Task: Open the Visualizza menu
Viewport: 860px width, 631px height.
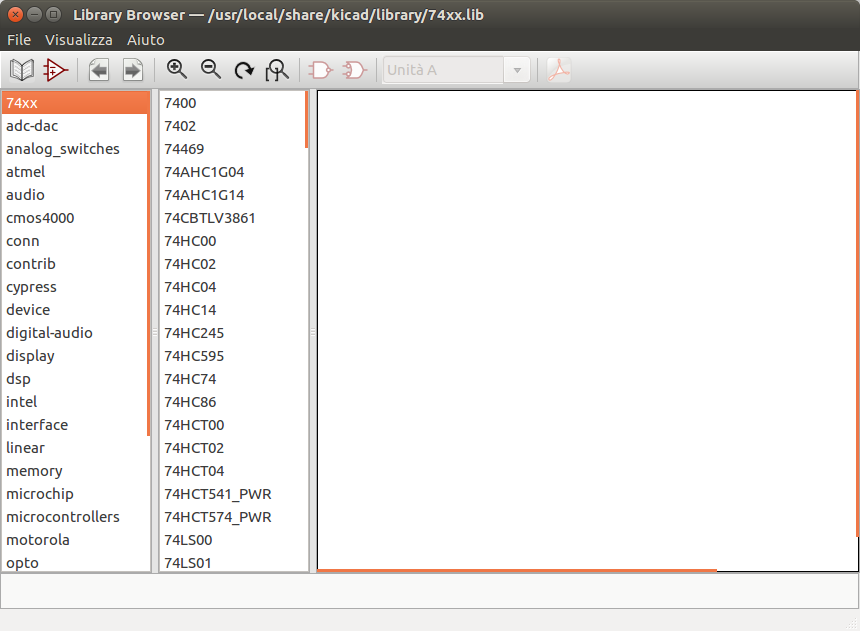Action: [x=79, y=40]
